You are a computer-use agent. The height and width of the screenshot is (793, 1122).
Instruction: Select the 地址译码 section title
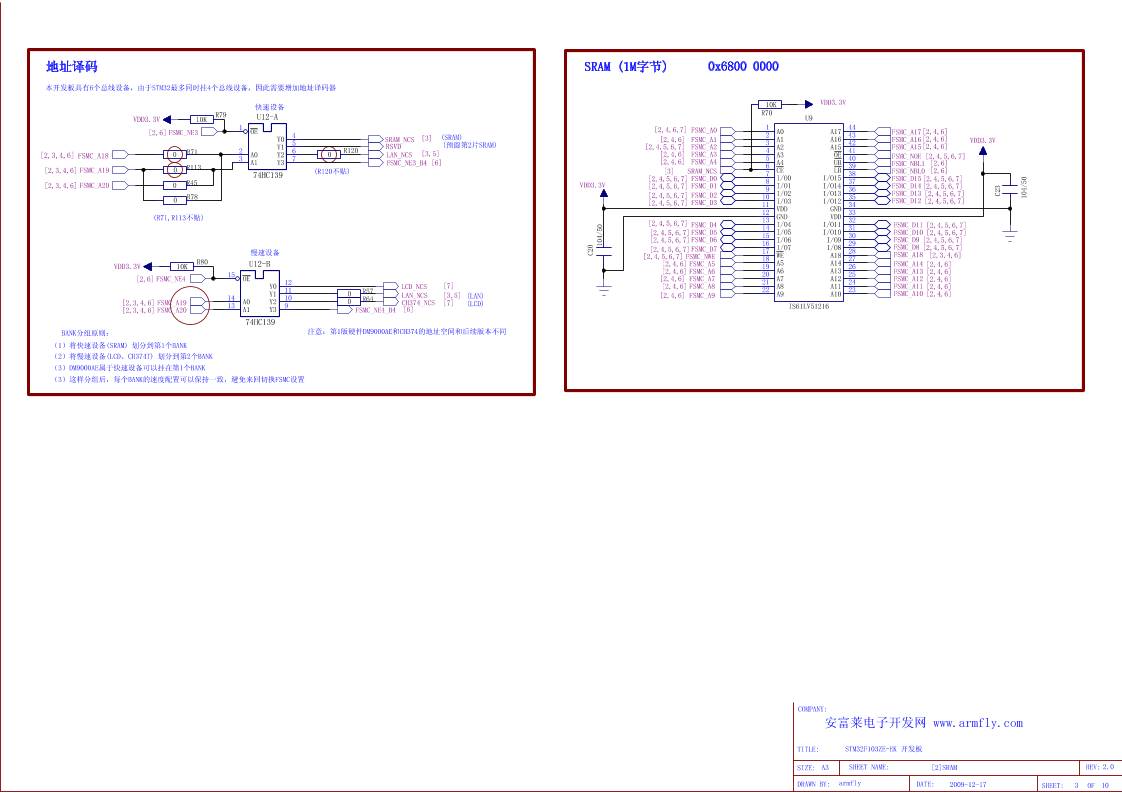[72, 67]
